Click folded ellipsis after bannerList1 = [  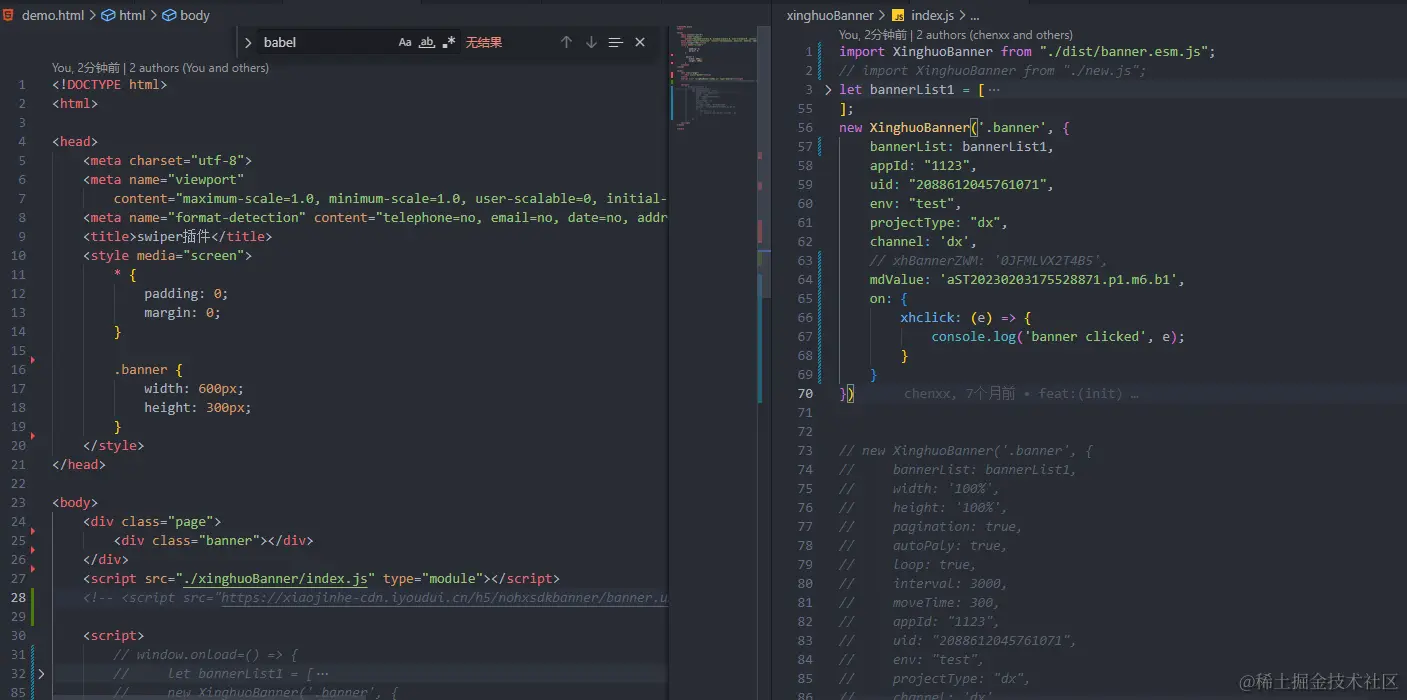pyautogui.click(x=994, y=89)
